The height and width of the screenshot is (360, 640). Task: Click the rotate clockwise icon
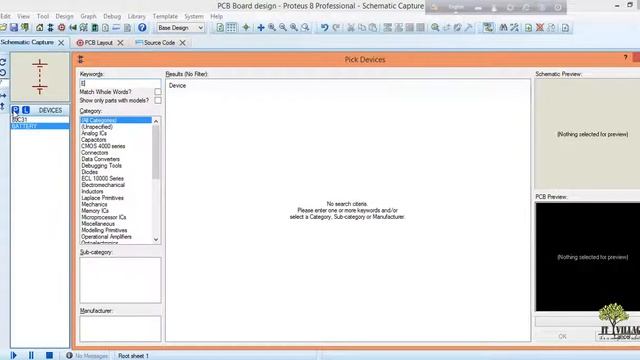coord(3,62)
